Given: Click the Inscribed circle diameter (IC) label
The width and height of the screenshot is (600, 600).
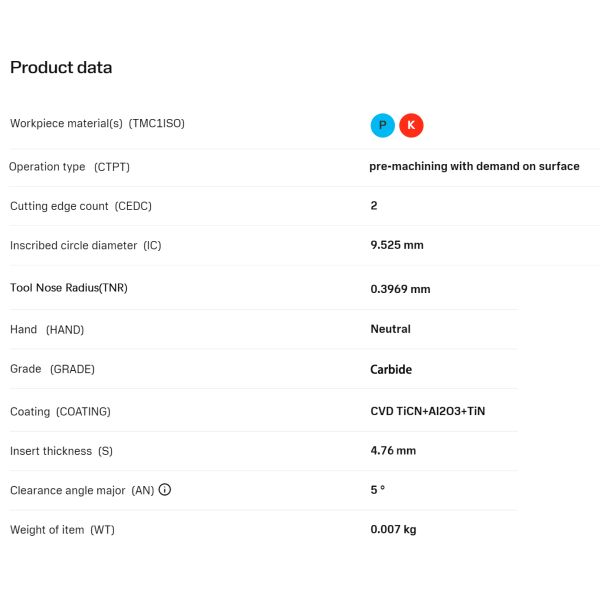Looking at the screenshot, I should 86,245.
